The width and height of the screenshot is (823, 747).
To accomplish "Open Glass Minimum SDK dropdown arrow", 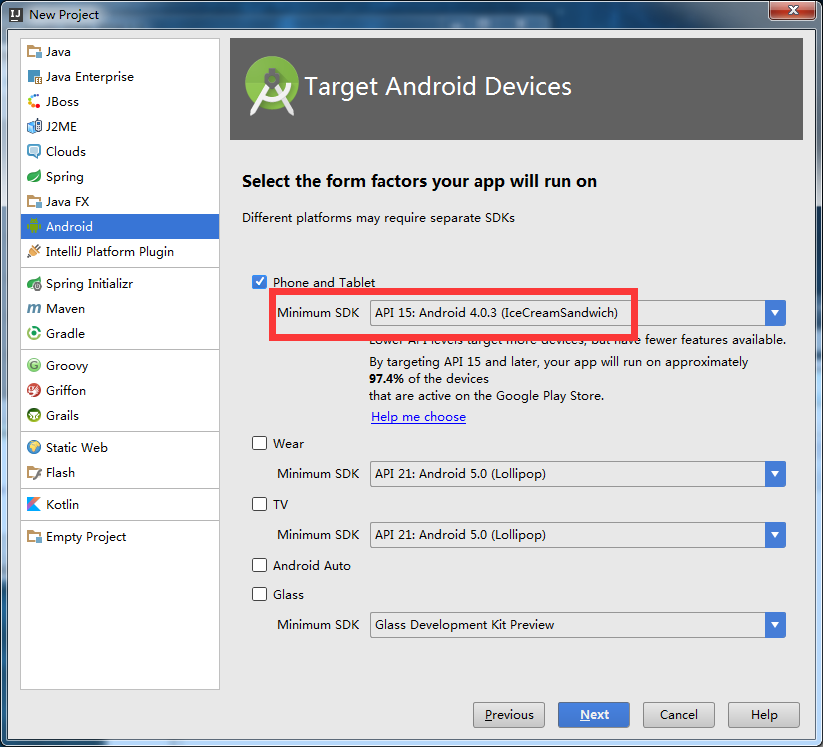I will 775,625.
